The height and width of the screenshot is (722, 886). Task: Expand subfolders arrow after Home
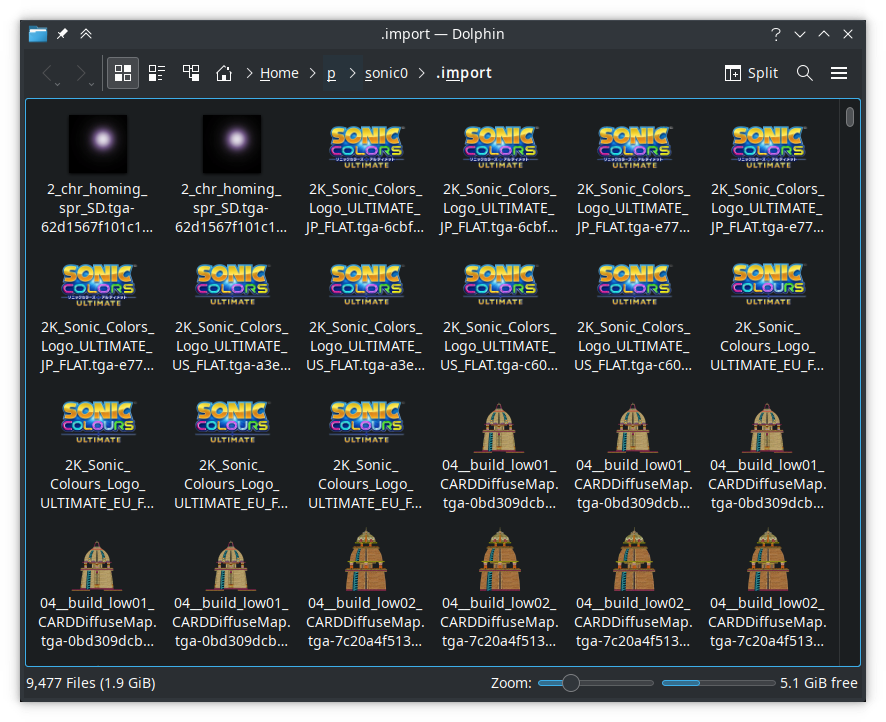tap(312, 73)
